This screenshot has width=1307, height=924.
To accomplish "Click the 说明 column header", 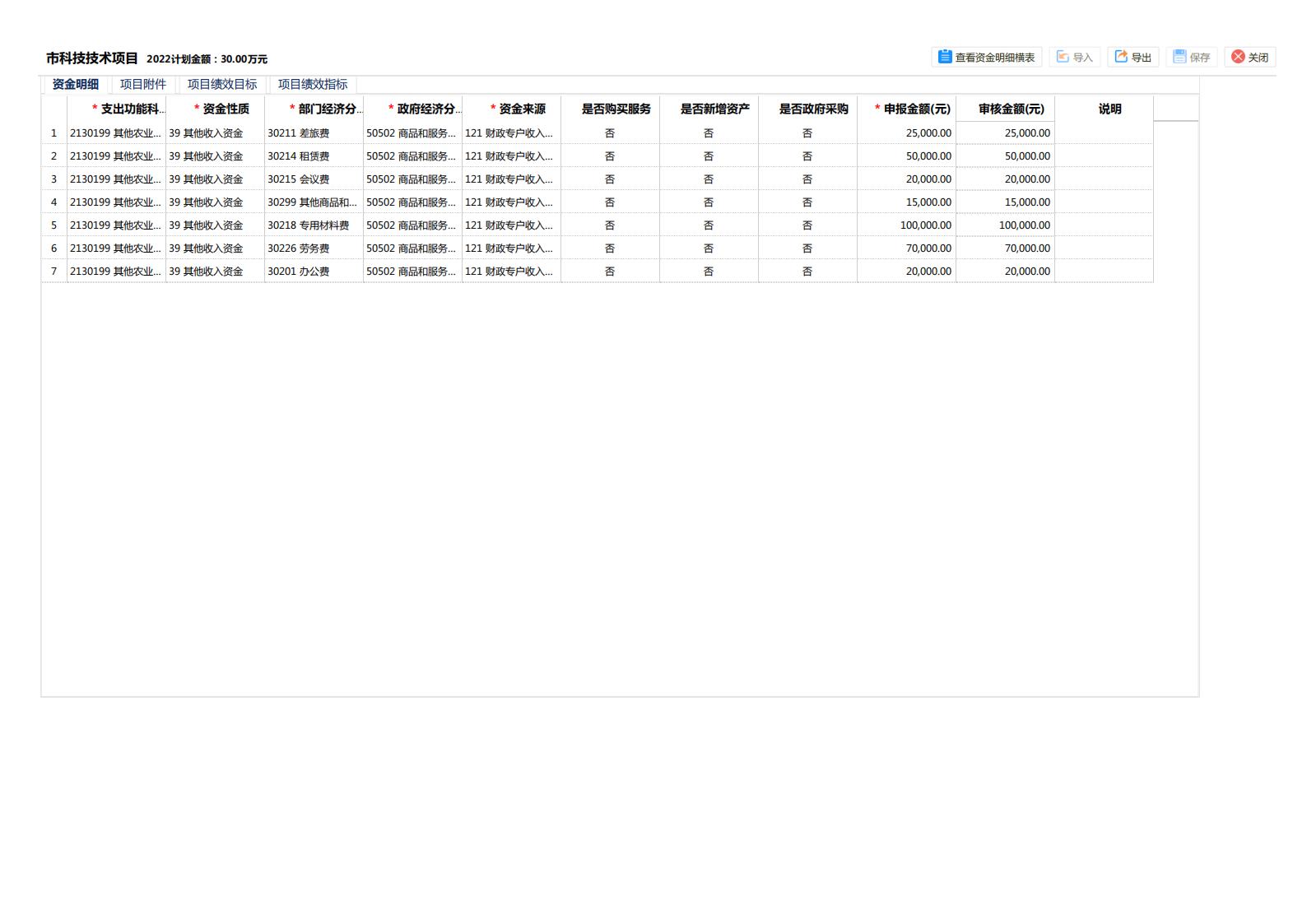I will tap(1104, 109).
